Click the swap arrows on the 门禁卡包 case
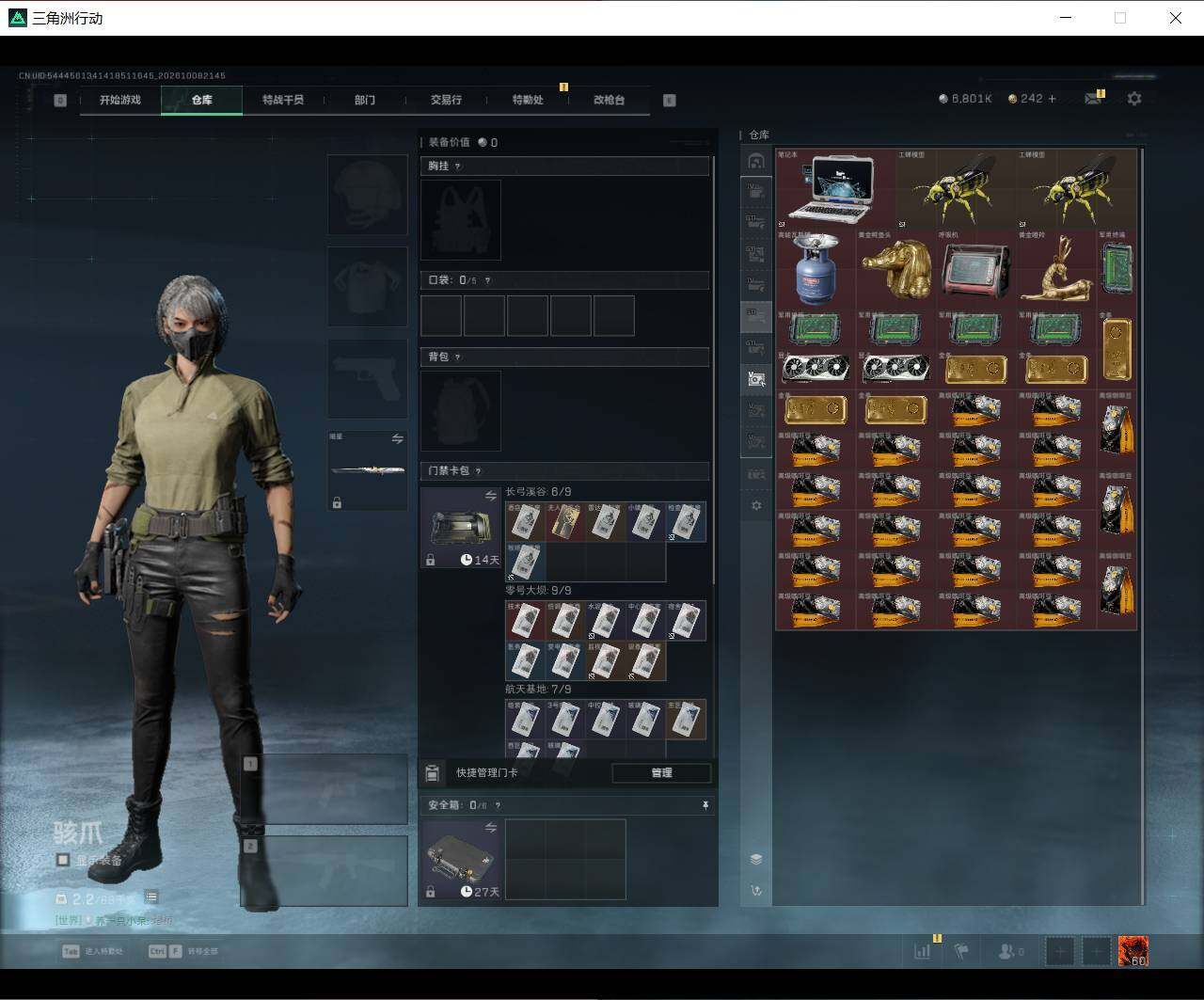 click(x=490, y=496)
